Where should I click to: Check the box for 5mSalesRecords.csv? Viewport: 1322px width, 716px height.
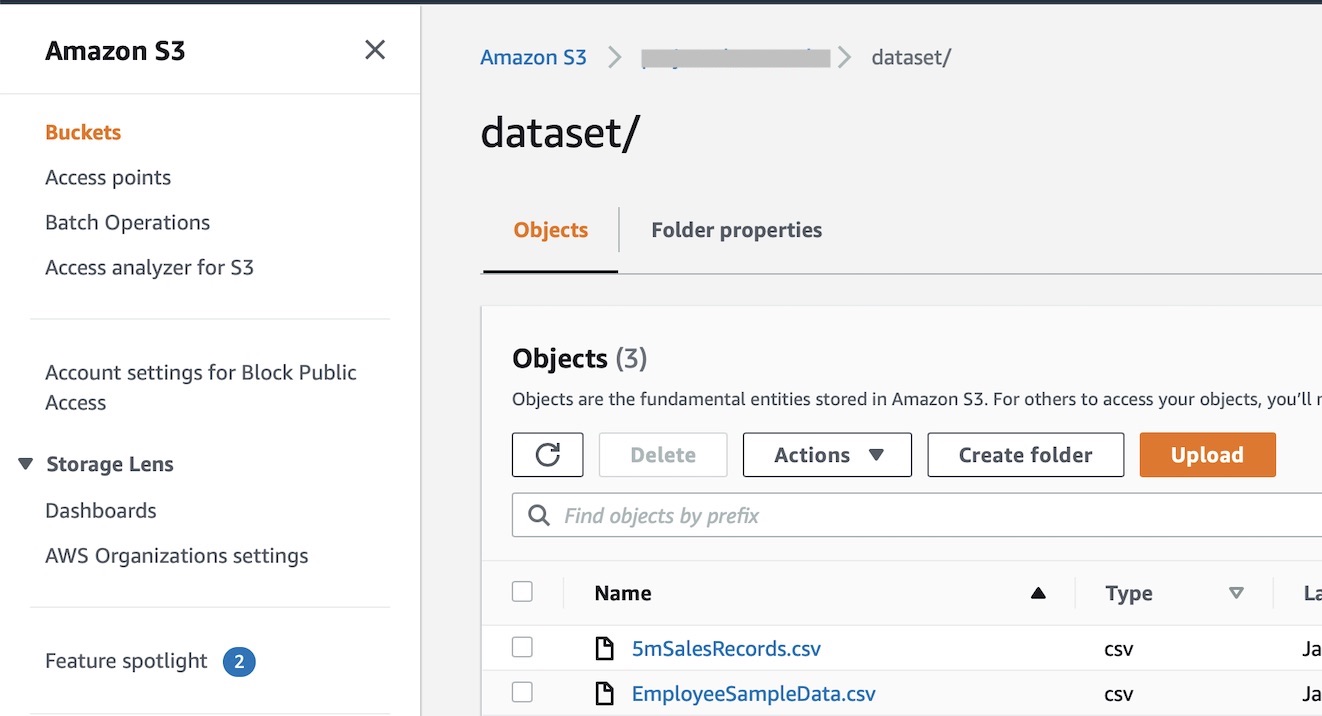point(522,648)
